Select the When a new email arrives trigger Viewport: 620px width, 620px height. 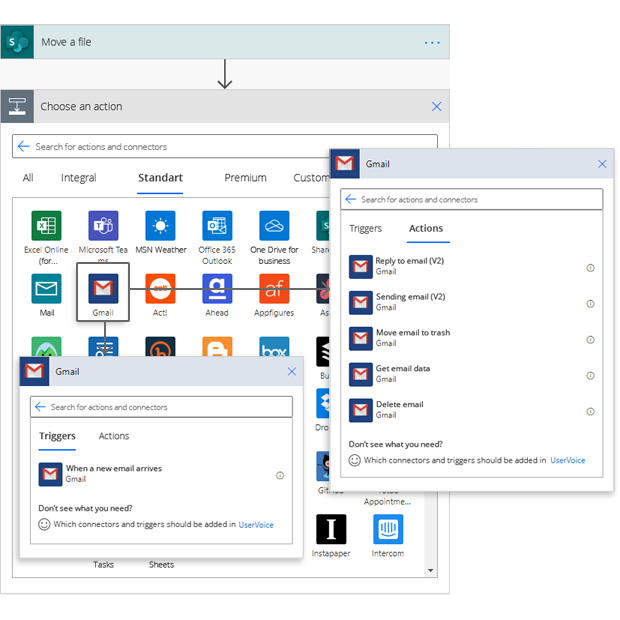(x=113, y=473)
